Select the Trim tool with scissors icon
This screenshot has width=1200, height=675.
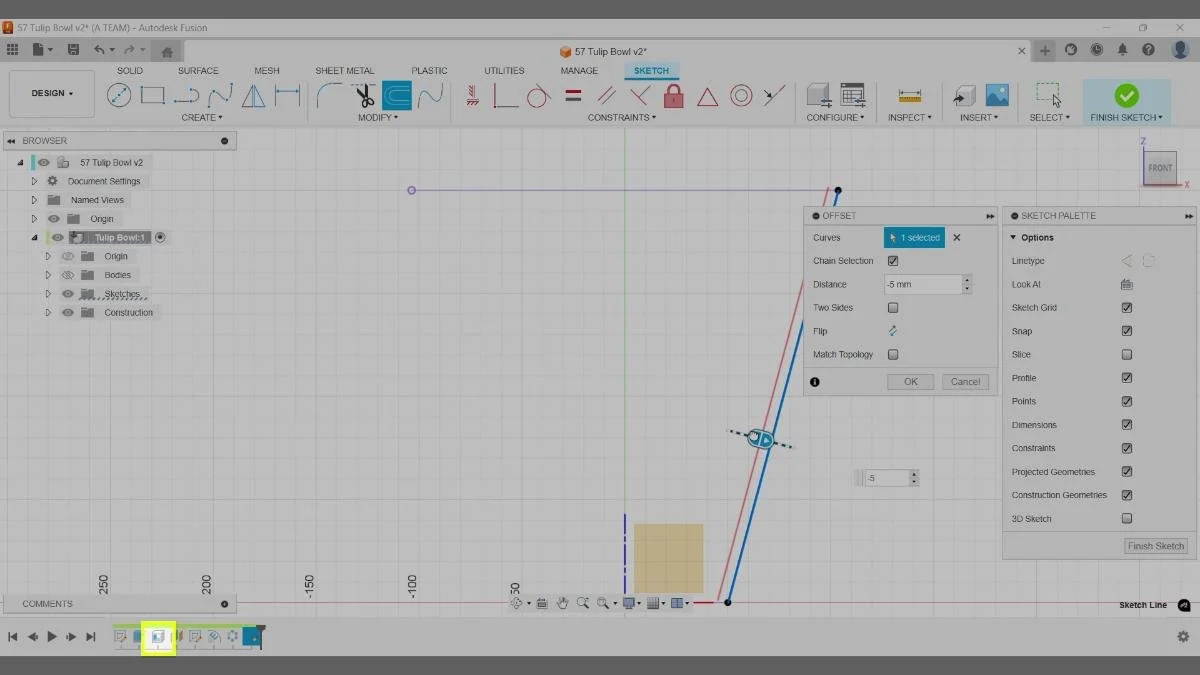pos(366,95)
